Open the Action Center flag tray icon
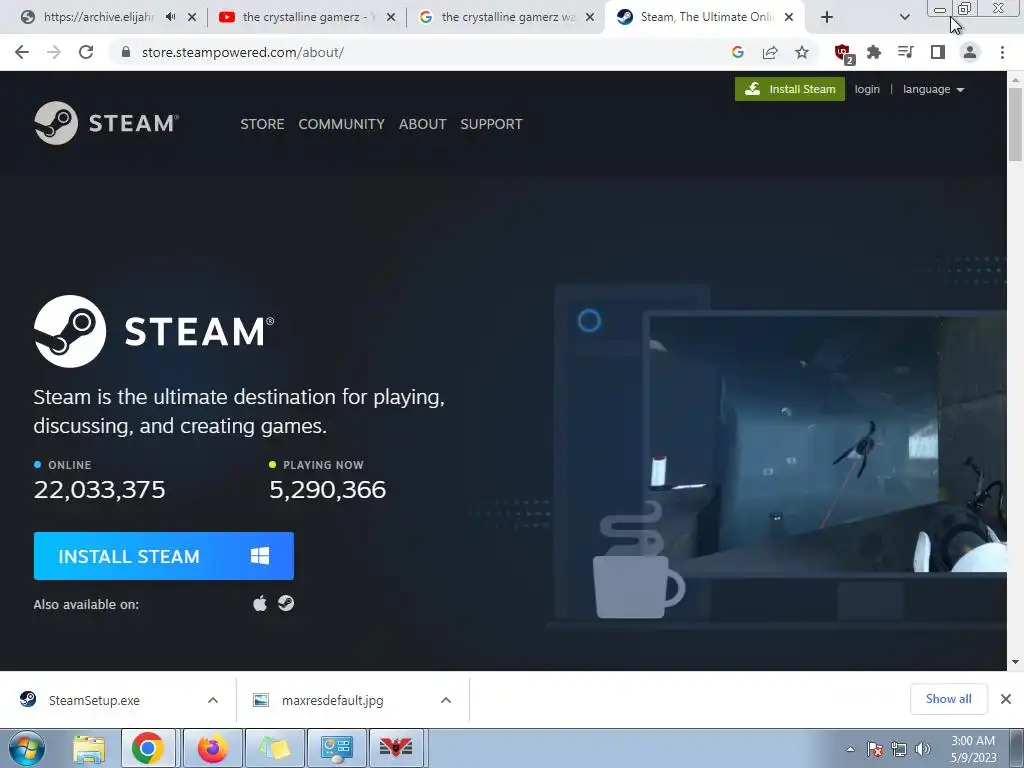 (875, 749)
